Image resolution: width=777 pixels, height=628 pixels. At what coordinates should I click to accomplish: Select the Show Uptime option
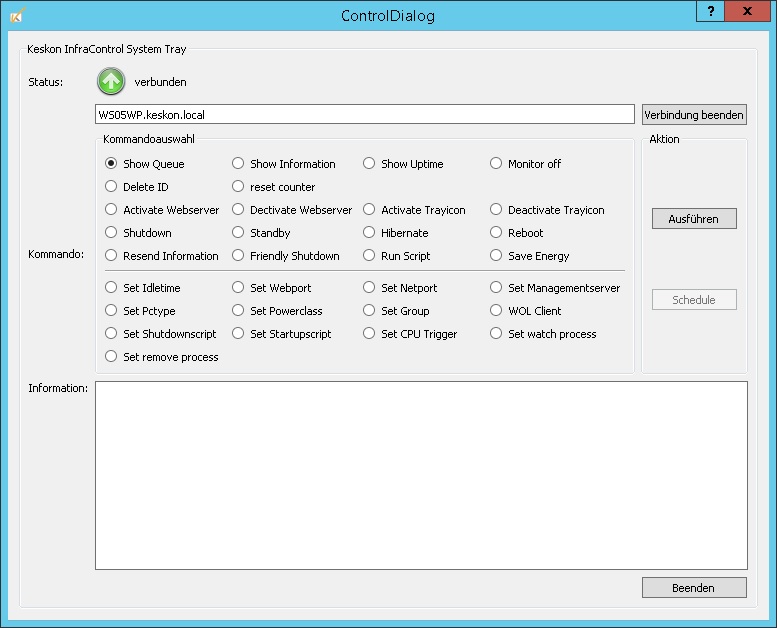tap(369, 164)
